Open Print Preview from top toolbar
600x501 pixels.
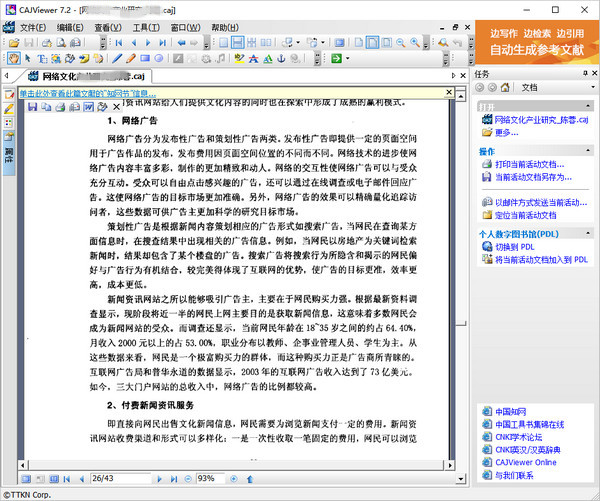61,42
